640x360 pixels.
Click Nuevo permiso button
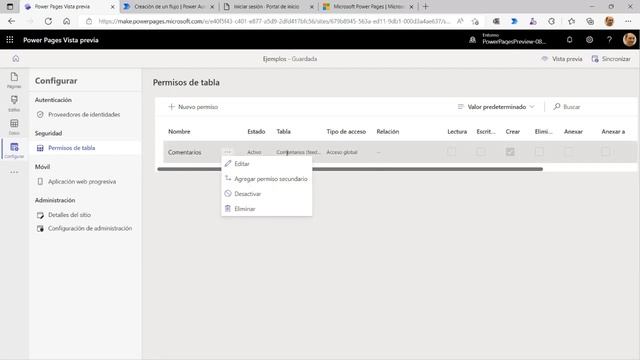pyautogui.click(x=193, y=107)
